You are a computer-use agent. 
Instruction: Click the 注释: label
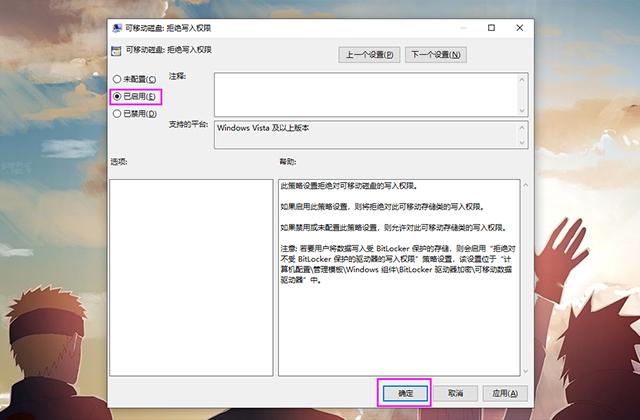pos(178,76)
